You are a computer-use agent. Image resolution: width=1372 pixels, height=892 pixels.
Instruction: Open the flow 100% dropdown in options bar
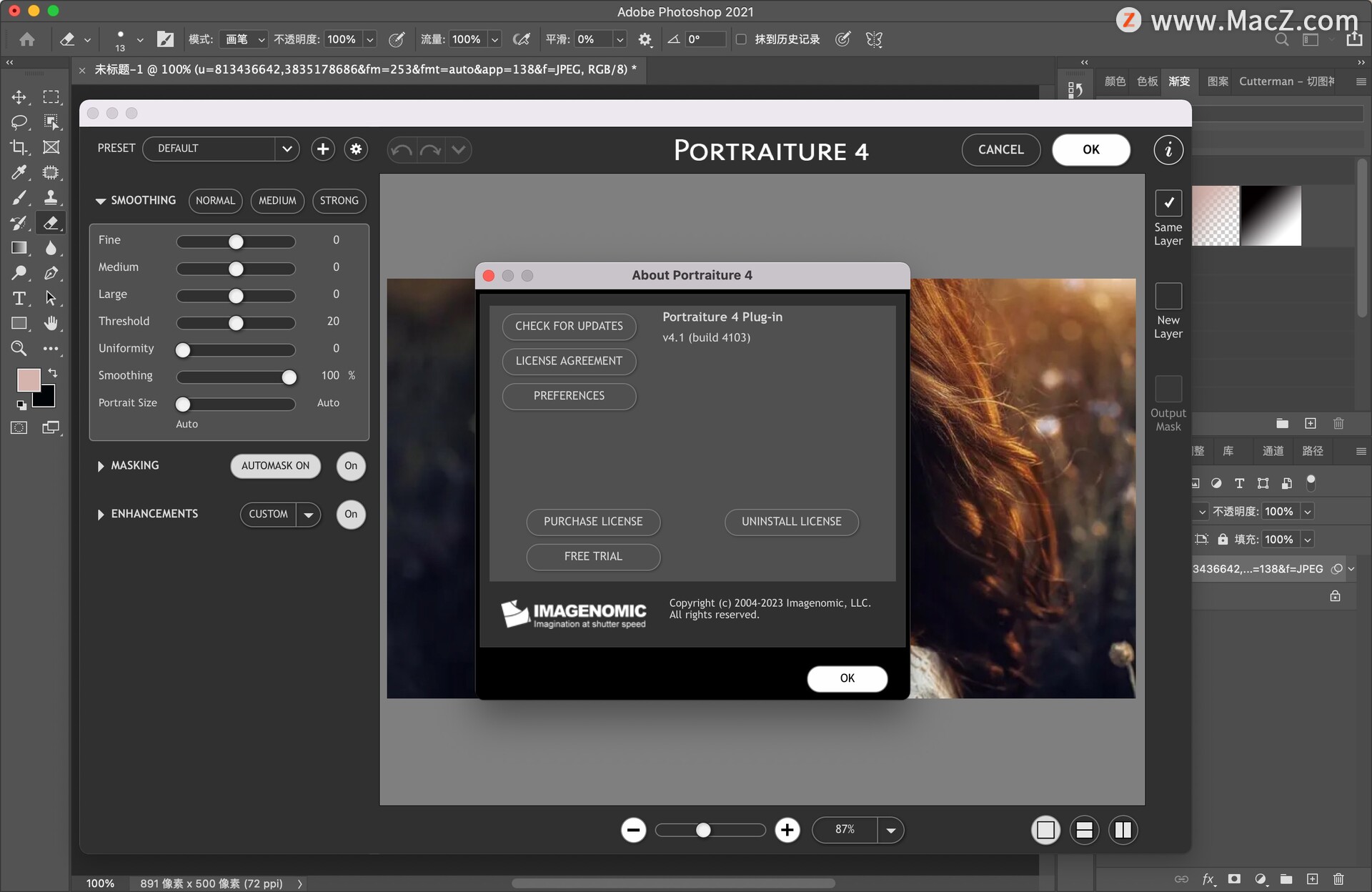[494, 39]
